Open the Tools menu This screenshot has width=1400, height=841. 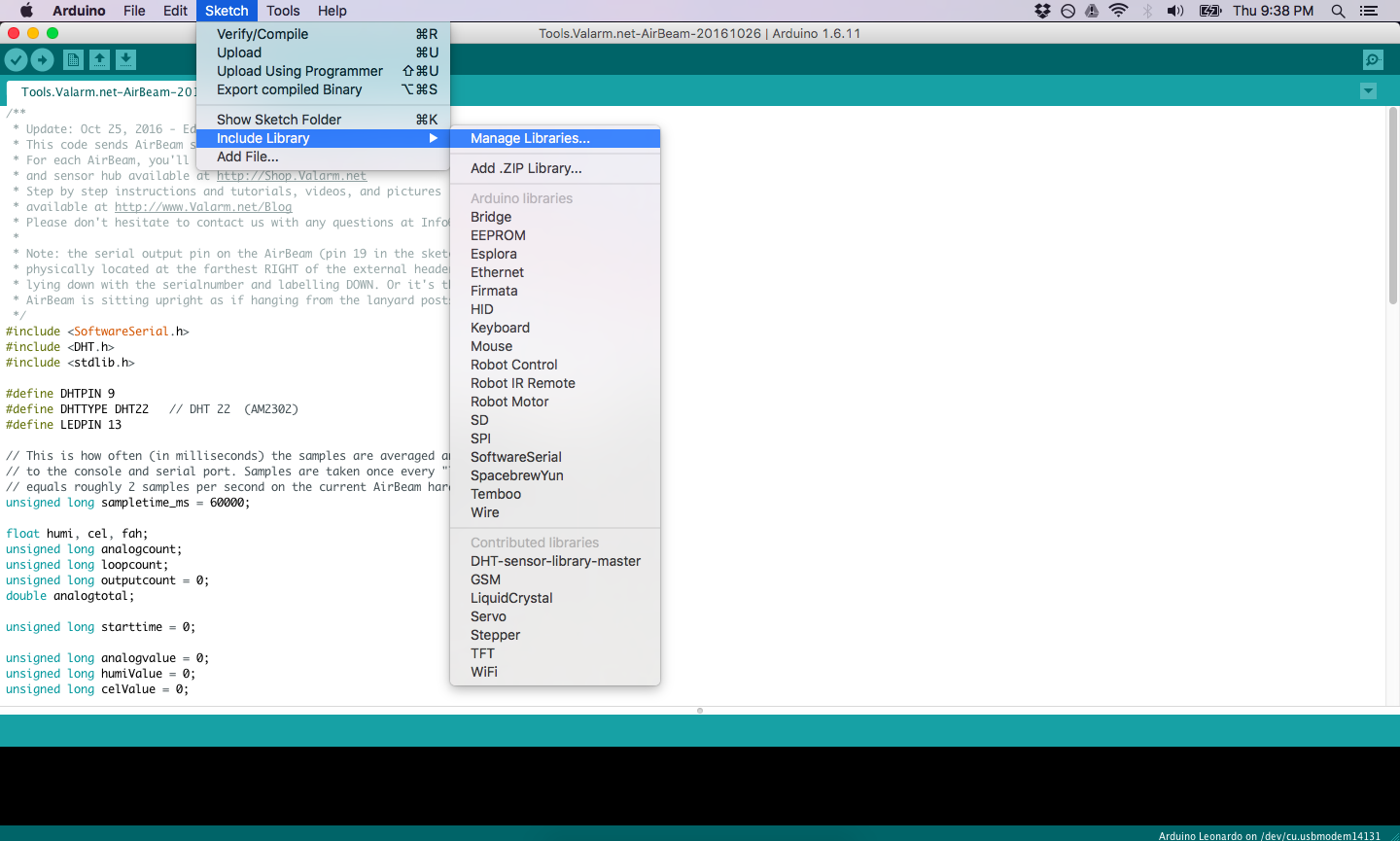point(283,11)
